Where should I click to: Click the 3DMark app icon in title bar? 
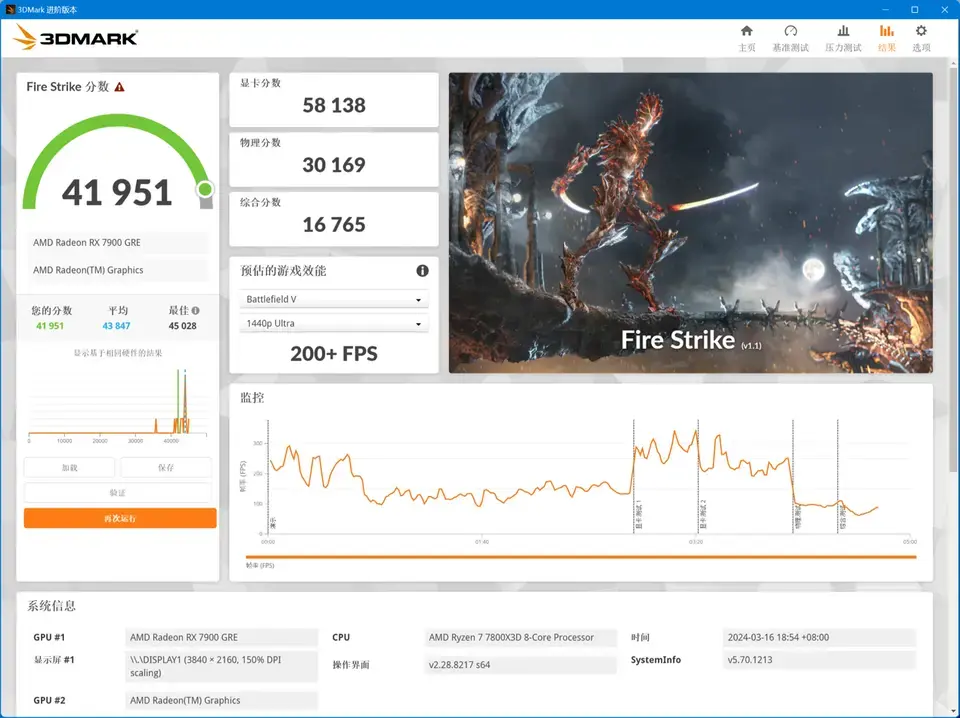[10, 9]
